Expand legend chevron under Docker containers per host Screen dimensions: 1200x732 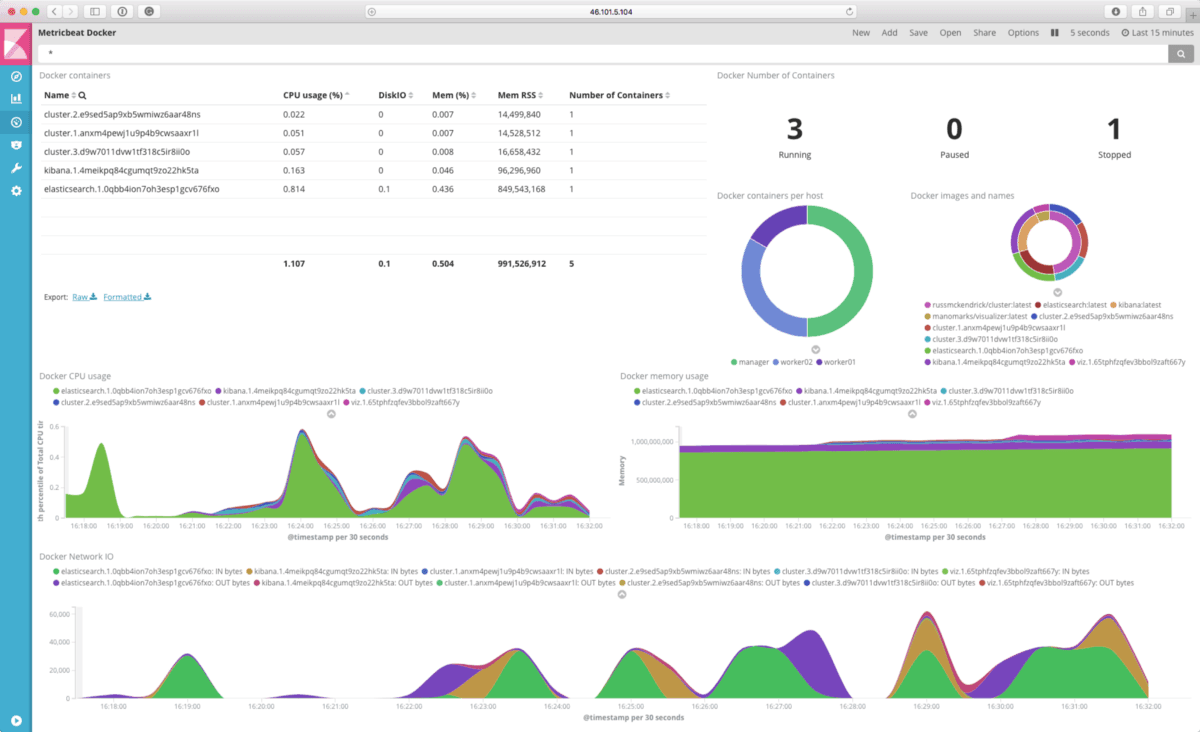point(815,350)
